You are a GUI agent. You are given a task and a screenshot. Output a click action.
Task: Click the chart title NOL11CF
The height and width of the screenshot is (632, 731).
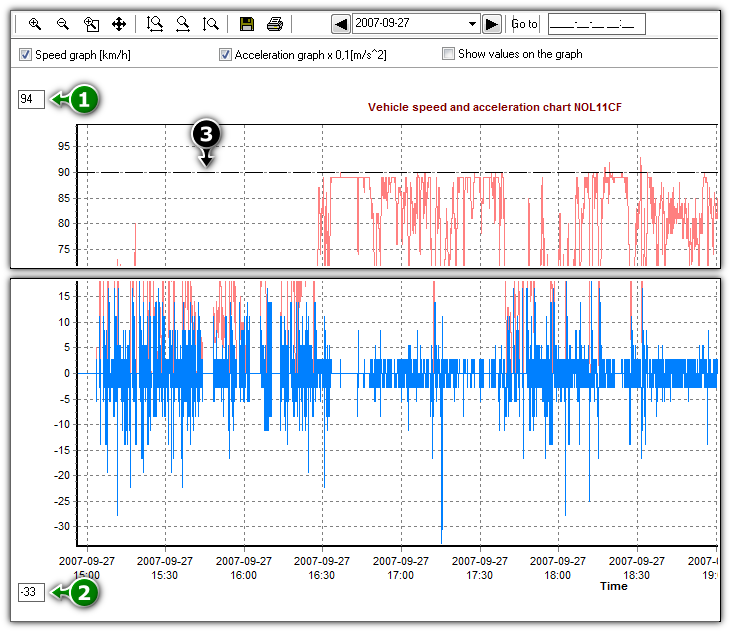tap(495, 107)
